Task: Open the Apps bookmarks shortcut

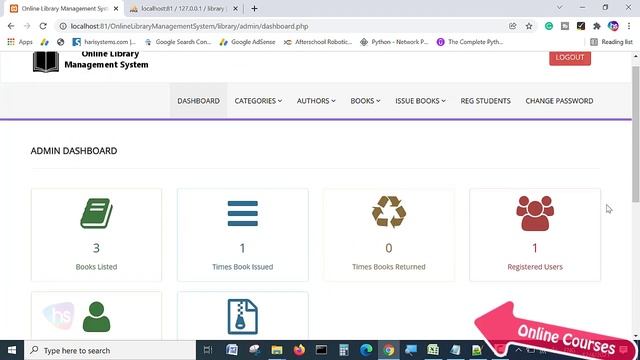Action: point(20,42)
